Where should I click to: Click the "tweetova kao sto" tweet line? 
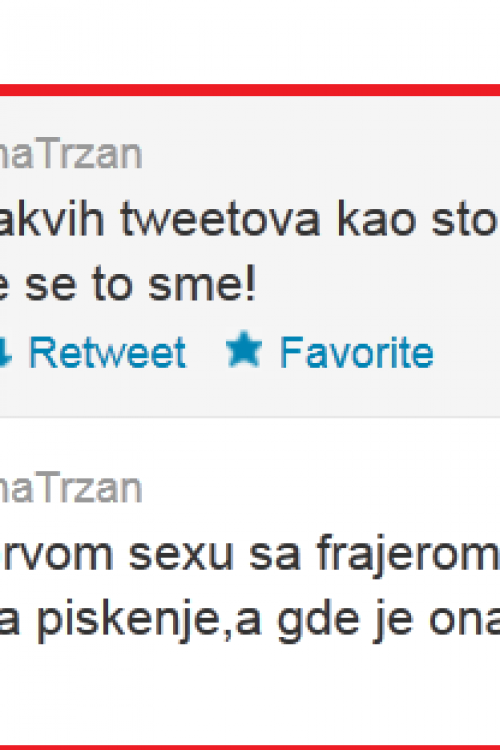[x=250, y=219]
